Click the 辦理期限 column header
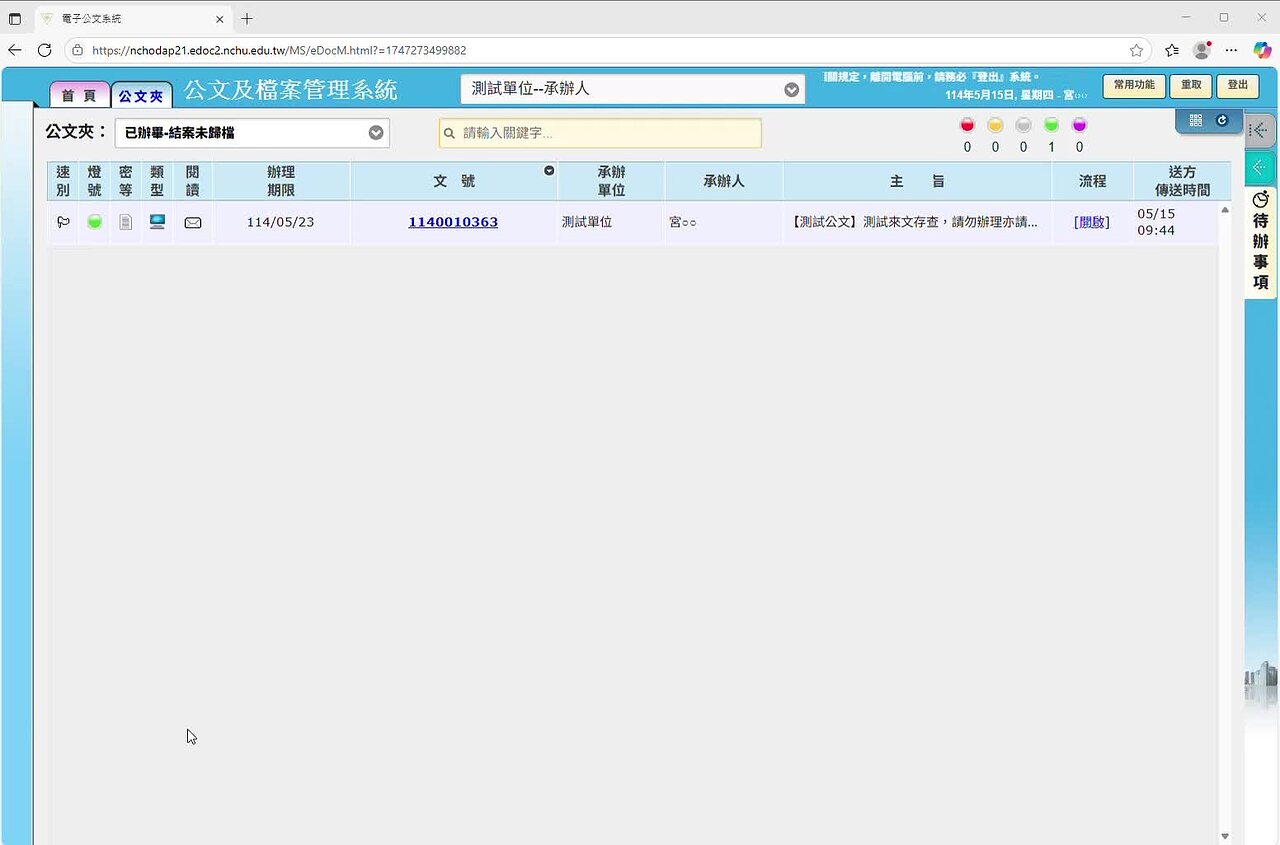 coord(281,181)
